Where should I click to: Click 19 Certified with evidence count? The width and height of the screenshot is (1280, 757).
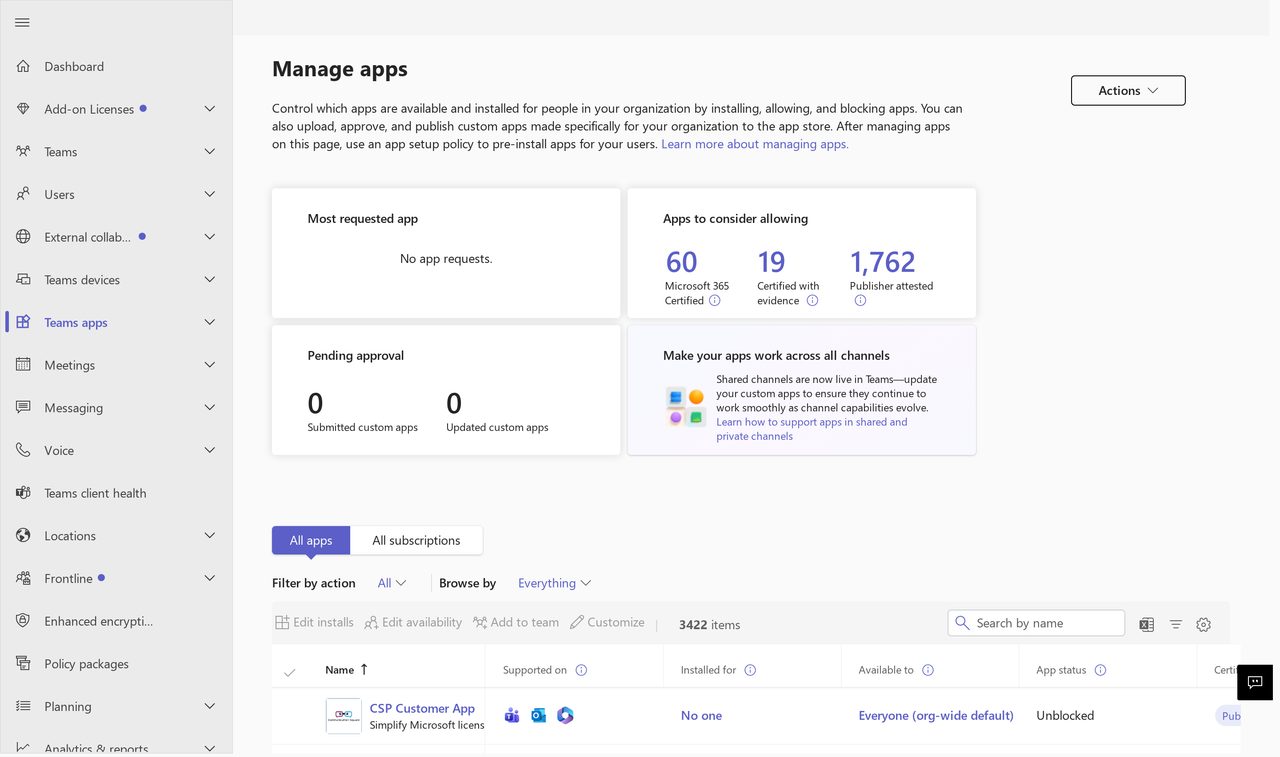[771, 262]
